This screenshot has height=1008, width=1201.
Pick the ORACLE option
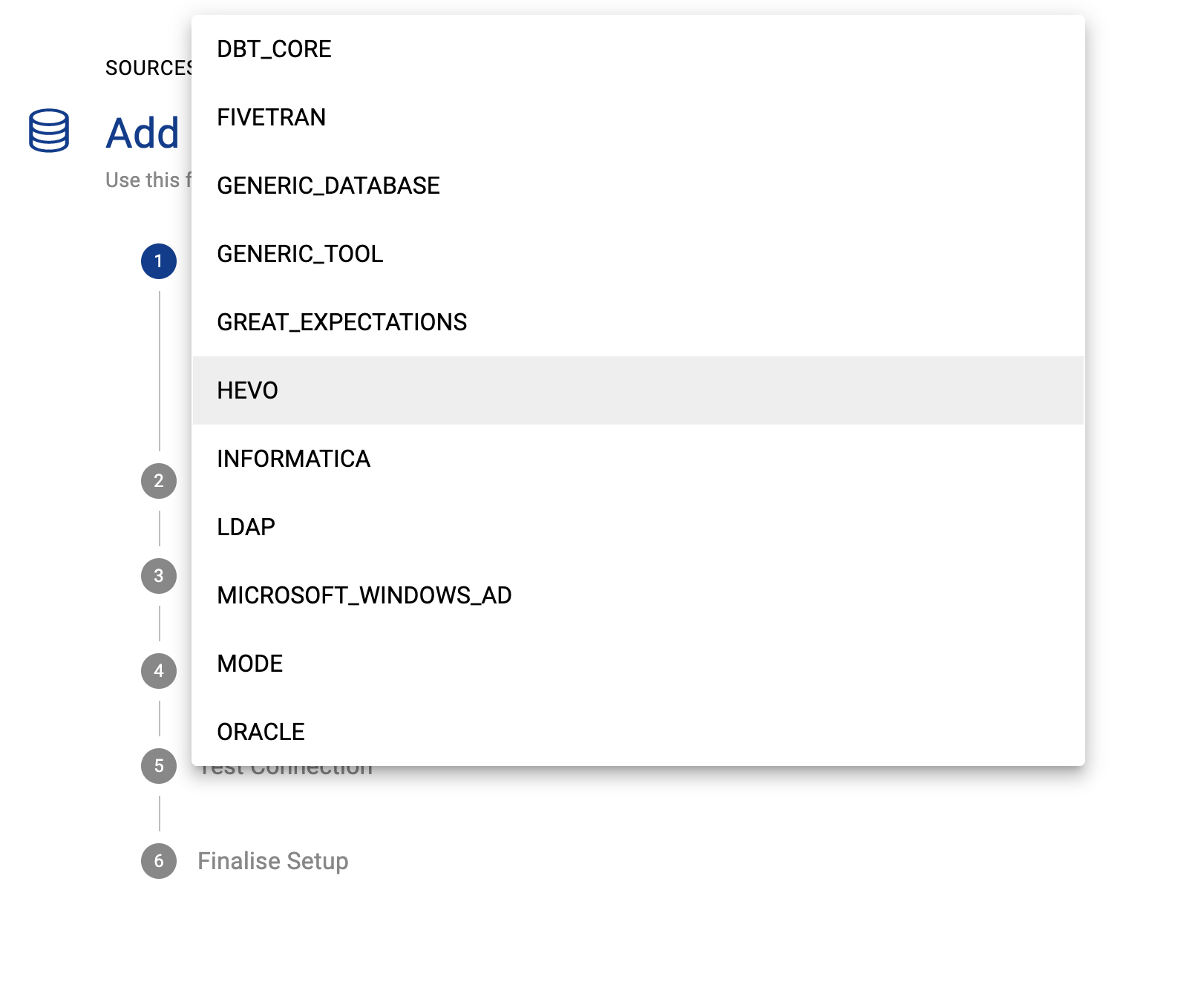click(x=261, y=732)
